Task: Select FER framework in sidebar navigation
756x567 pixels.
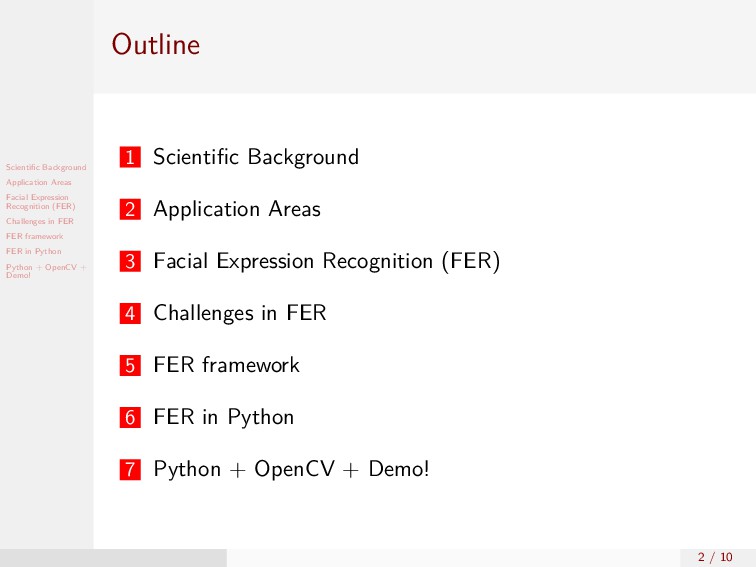Action: tap(35, 236)
